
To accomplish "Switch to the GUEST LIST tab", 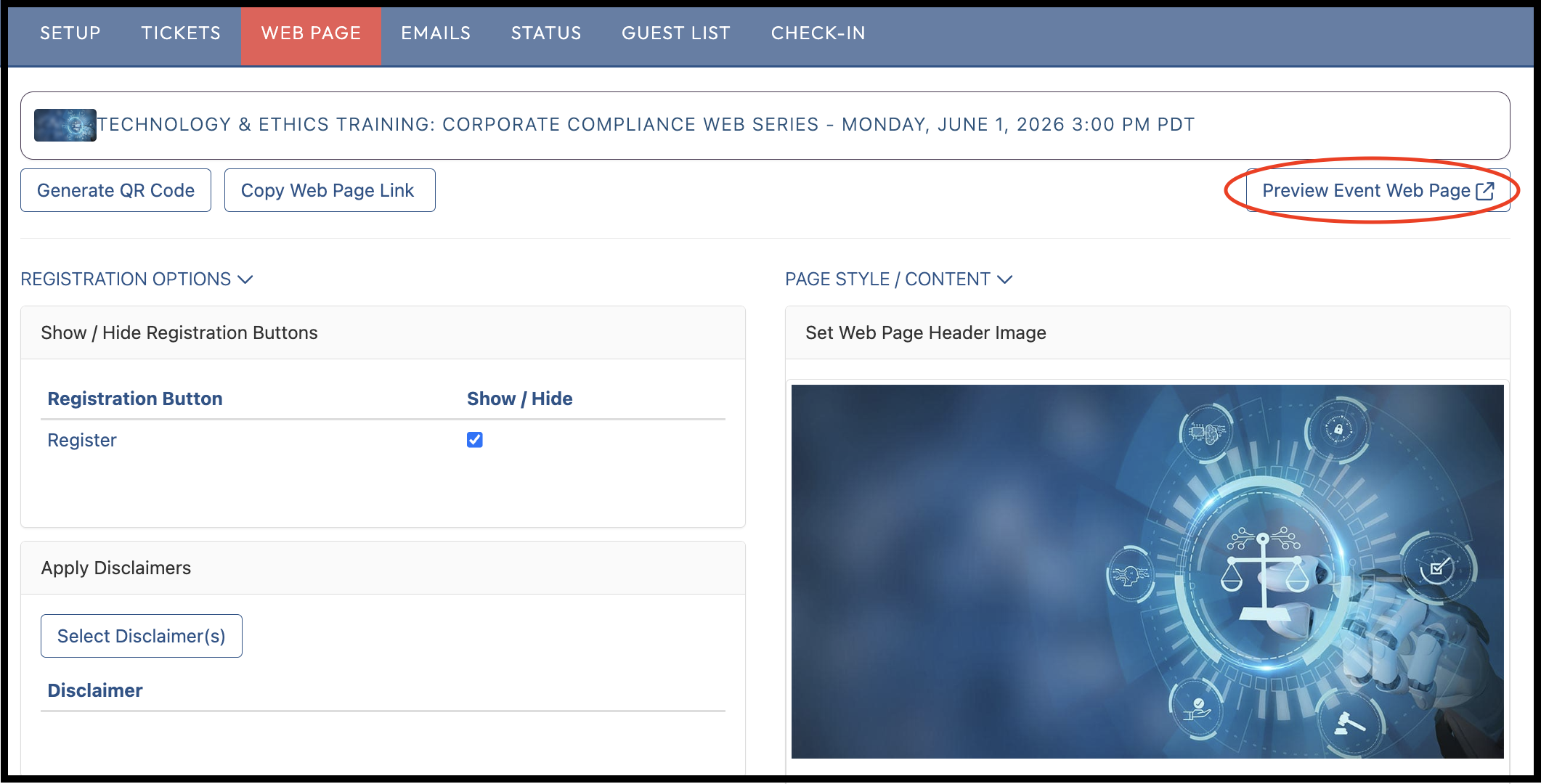I will pos(676,33).
